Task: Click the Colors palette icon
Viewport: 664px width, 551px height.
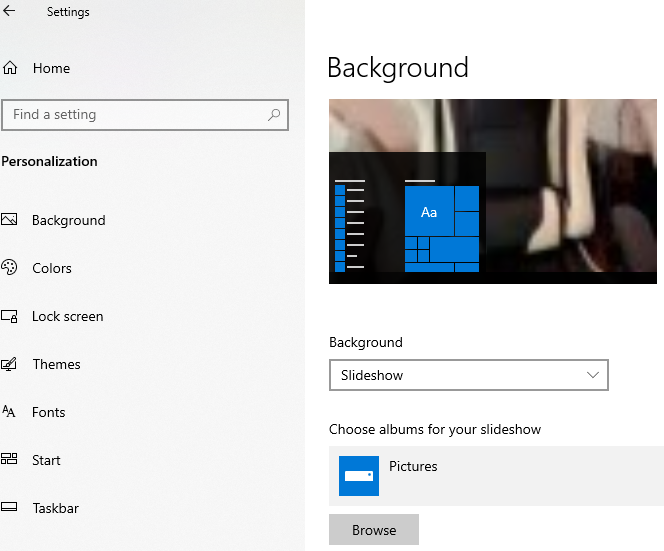Action: [x=9, y=267]
